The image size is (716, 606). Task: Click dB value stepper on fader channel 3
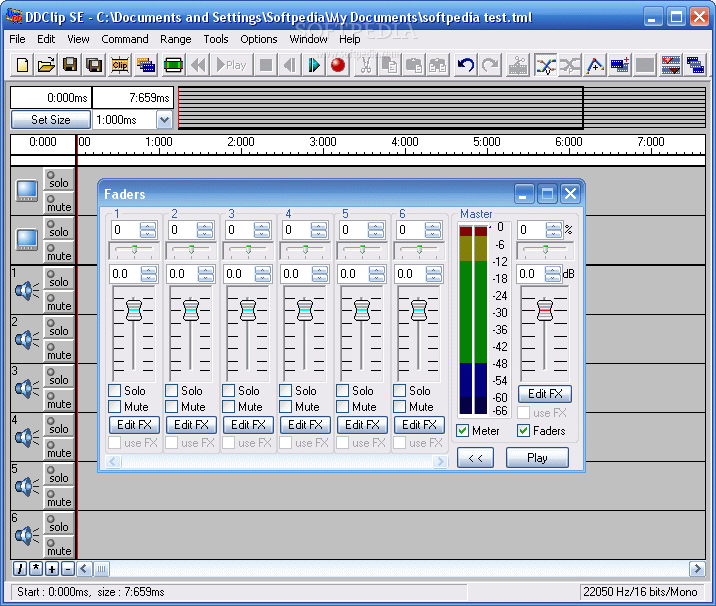[262, 274]
